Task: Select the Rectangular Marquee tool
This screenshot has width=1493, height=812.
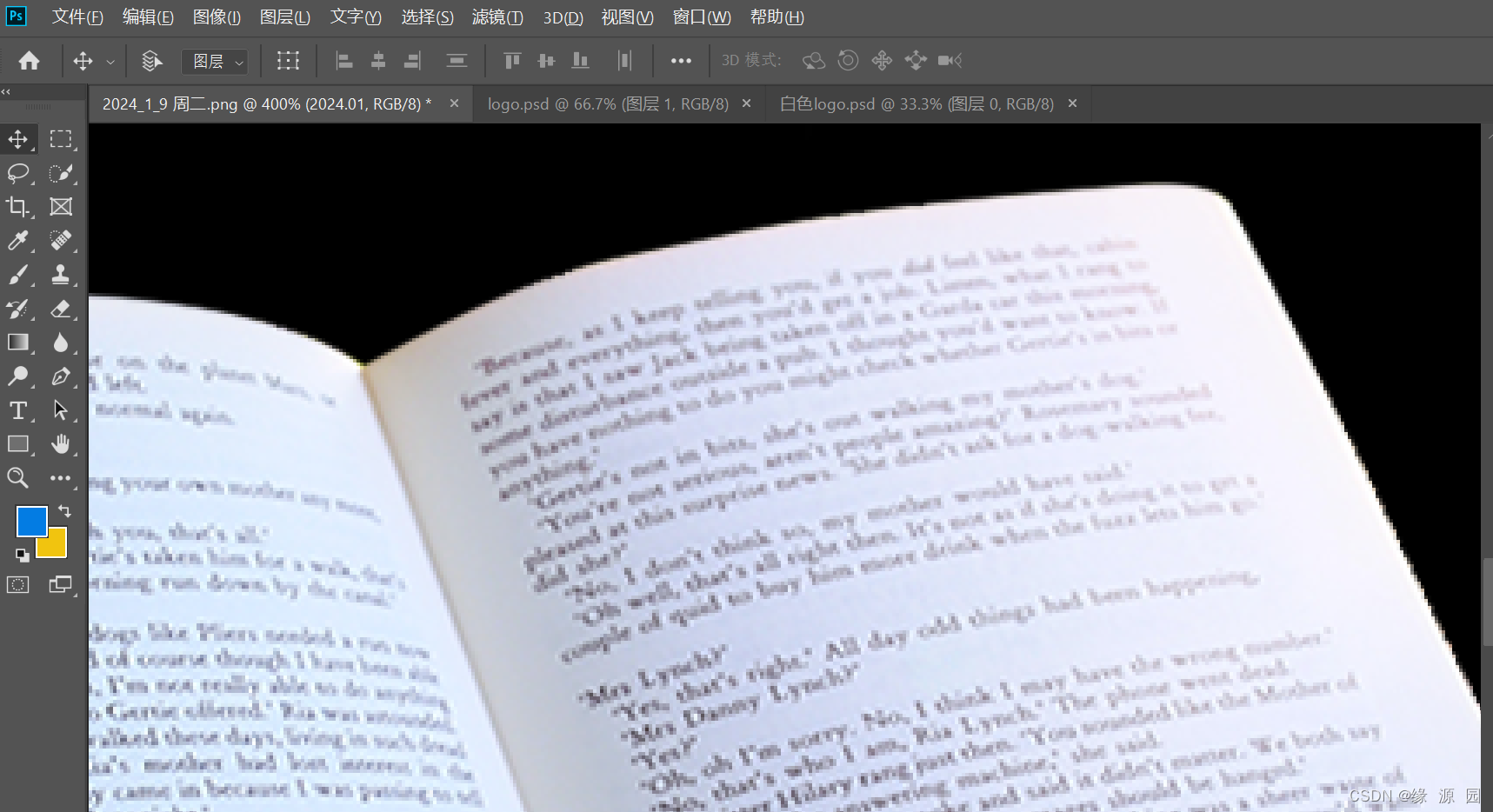Action: point(61,139)
